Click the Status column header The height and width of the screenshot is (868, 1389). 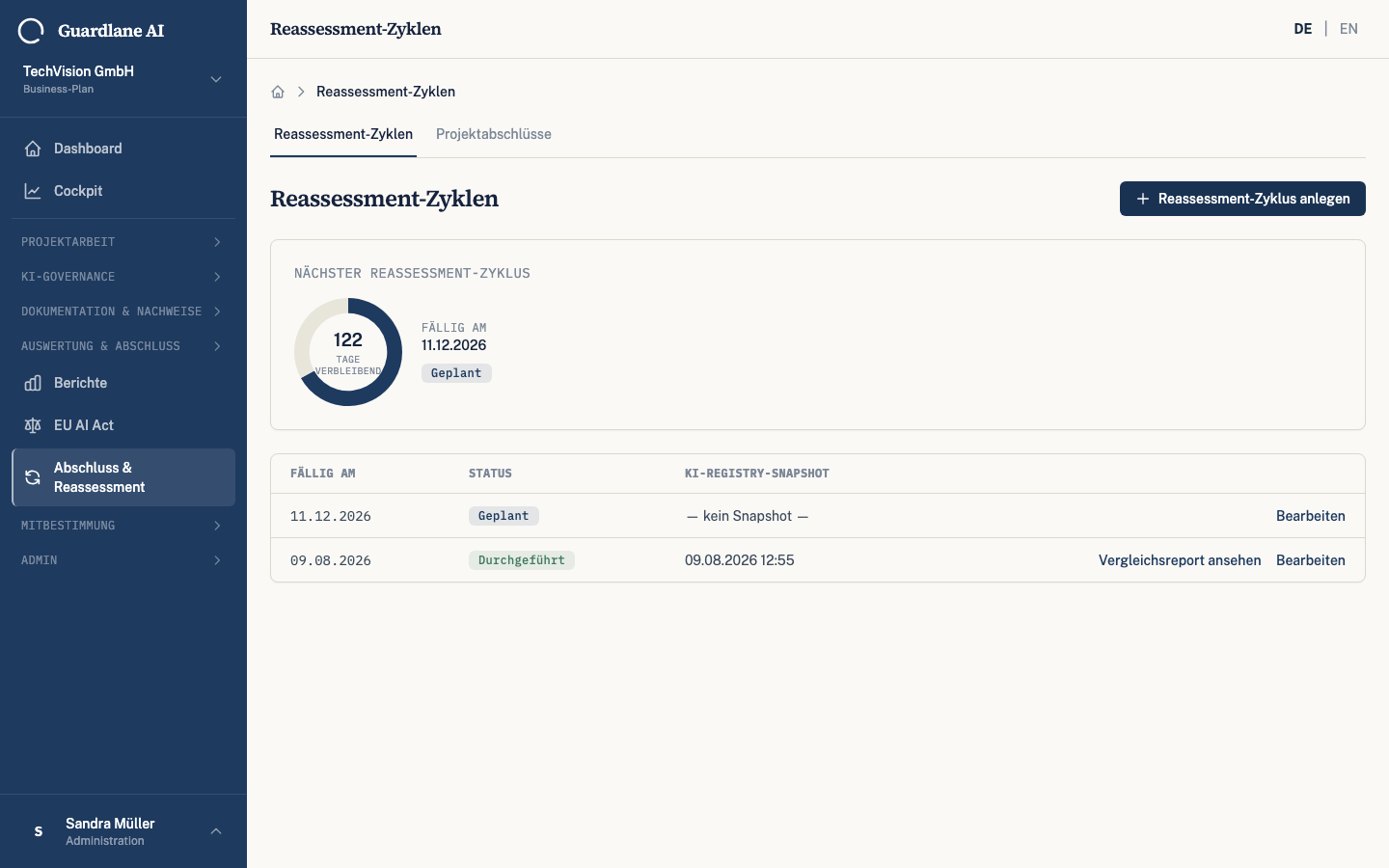(490, 474)
